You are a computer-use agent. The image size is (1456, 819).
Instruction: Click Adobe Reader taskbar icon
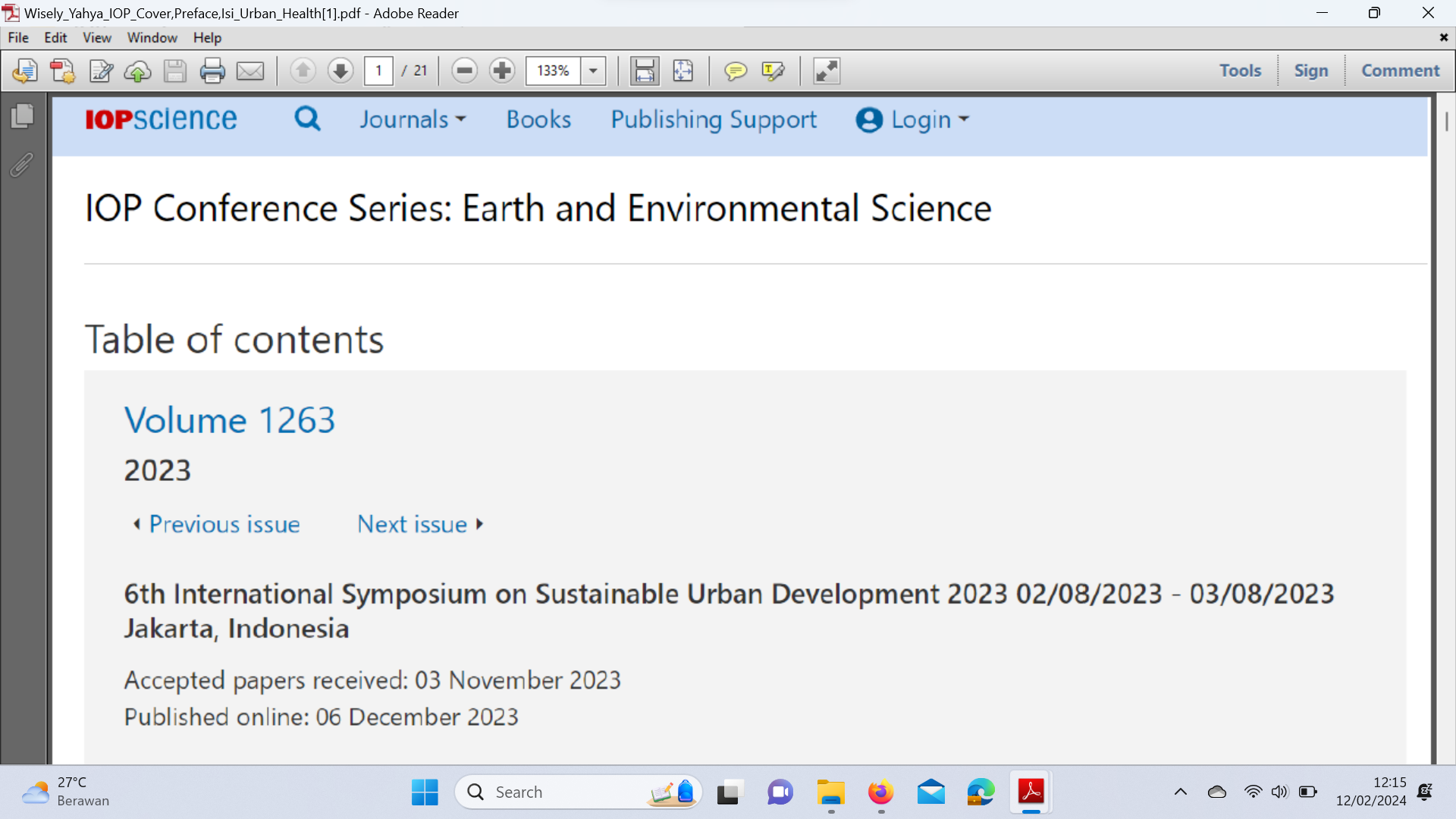coord(1031,792)
